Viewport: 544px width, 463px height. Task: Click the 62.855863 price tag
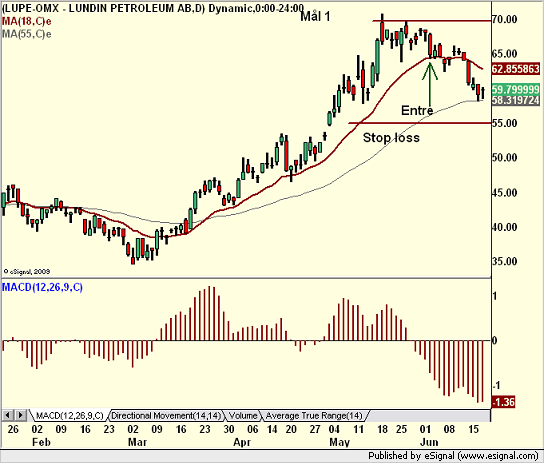[516, 69]
